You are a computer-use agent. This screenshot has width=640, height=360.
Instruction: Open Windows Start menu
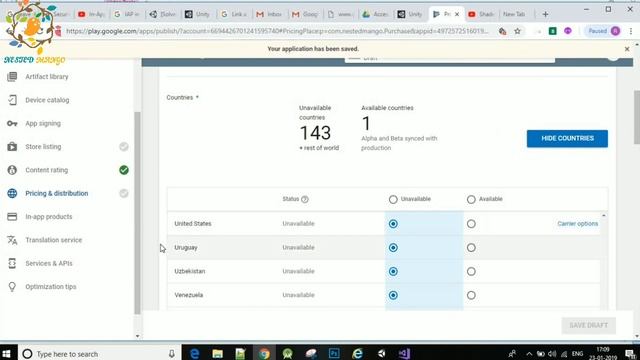[7, 353]
